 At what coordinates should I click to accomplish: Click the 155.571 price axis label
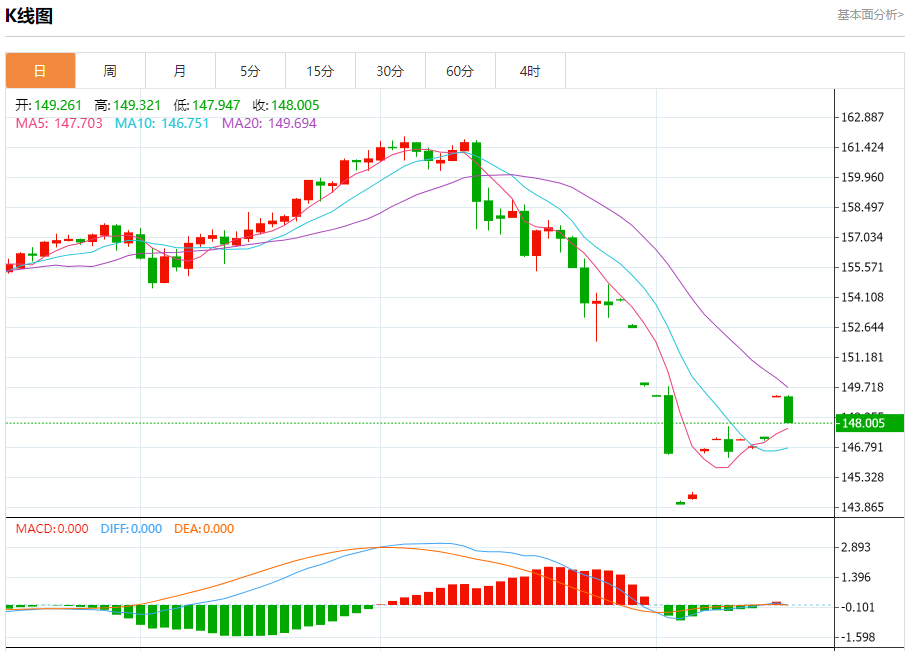click(x=863, y=268)
